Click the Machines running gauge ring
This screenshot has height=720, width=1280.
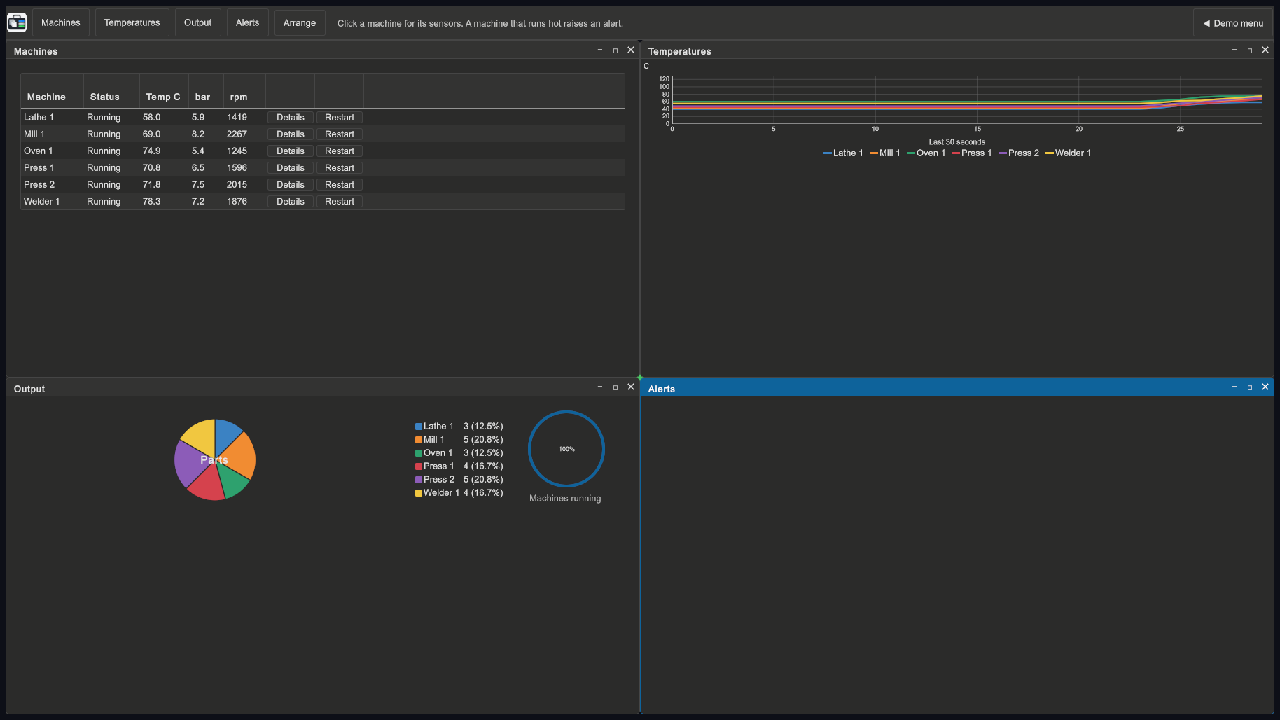tap(566, 449)
